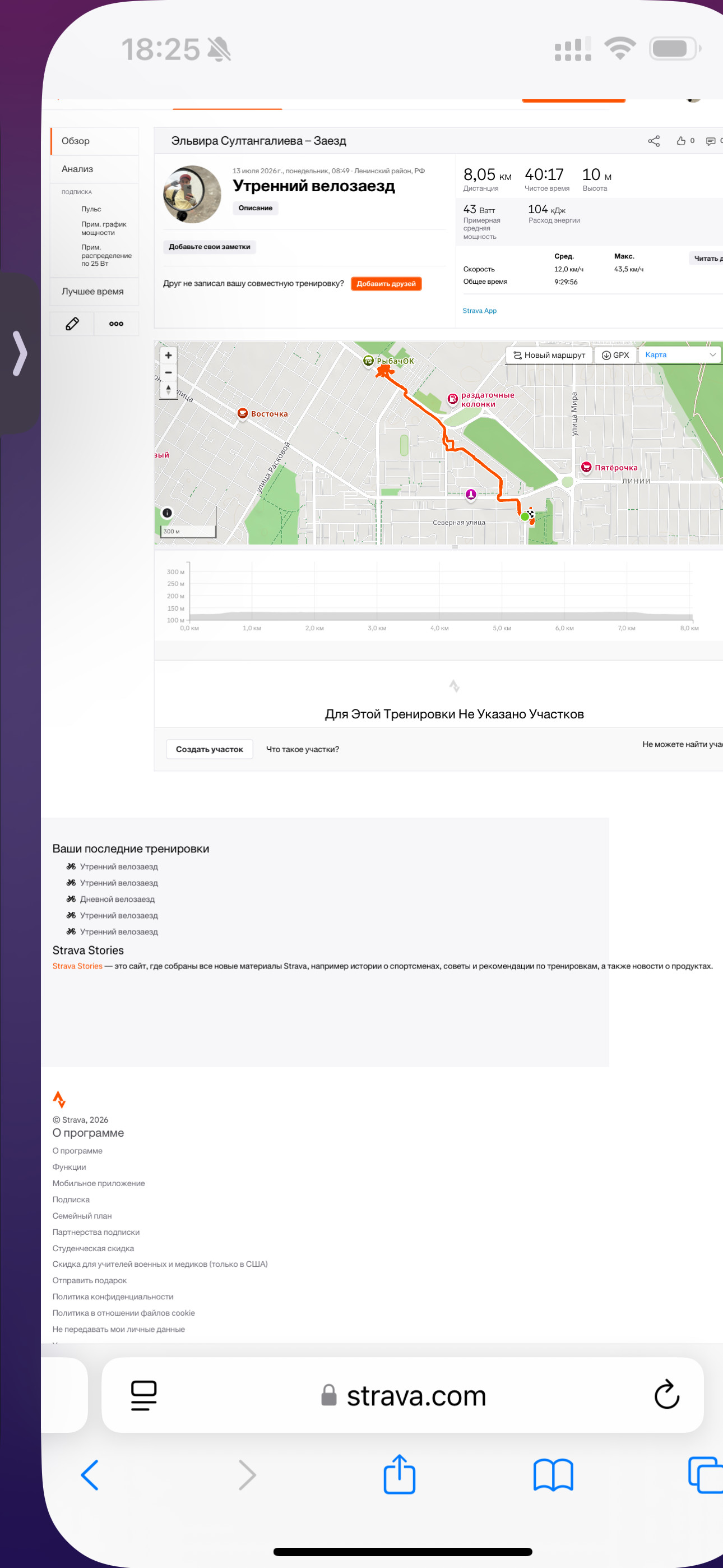Image resolution: width=723 pixels, height=1568 pixels.
Task: Open the Студенческая скидка link
Action: click(x=93, y=1248)
